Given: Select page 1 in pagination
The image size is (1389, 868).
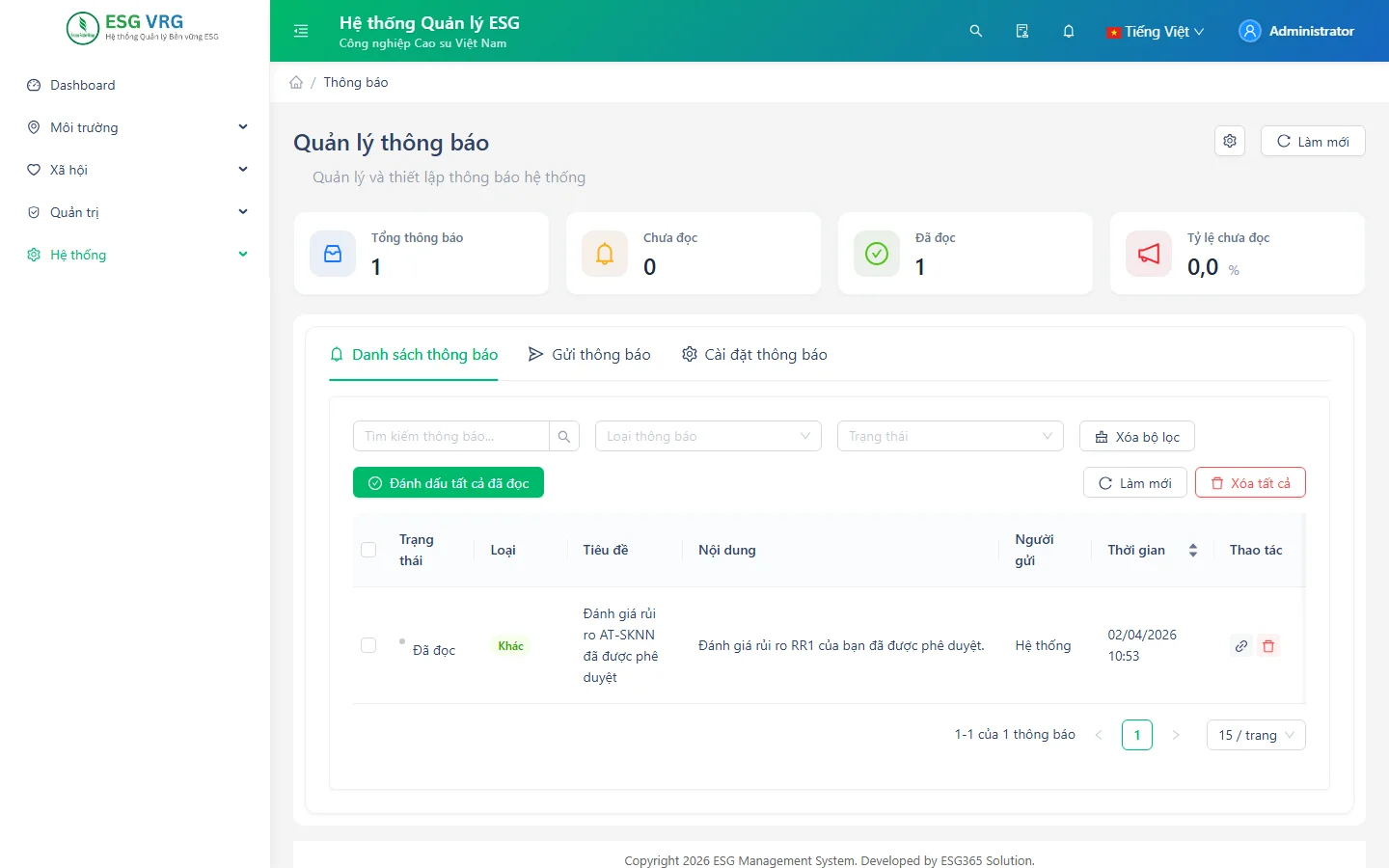Looking at the screenshot, I should coord(1137,735).
